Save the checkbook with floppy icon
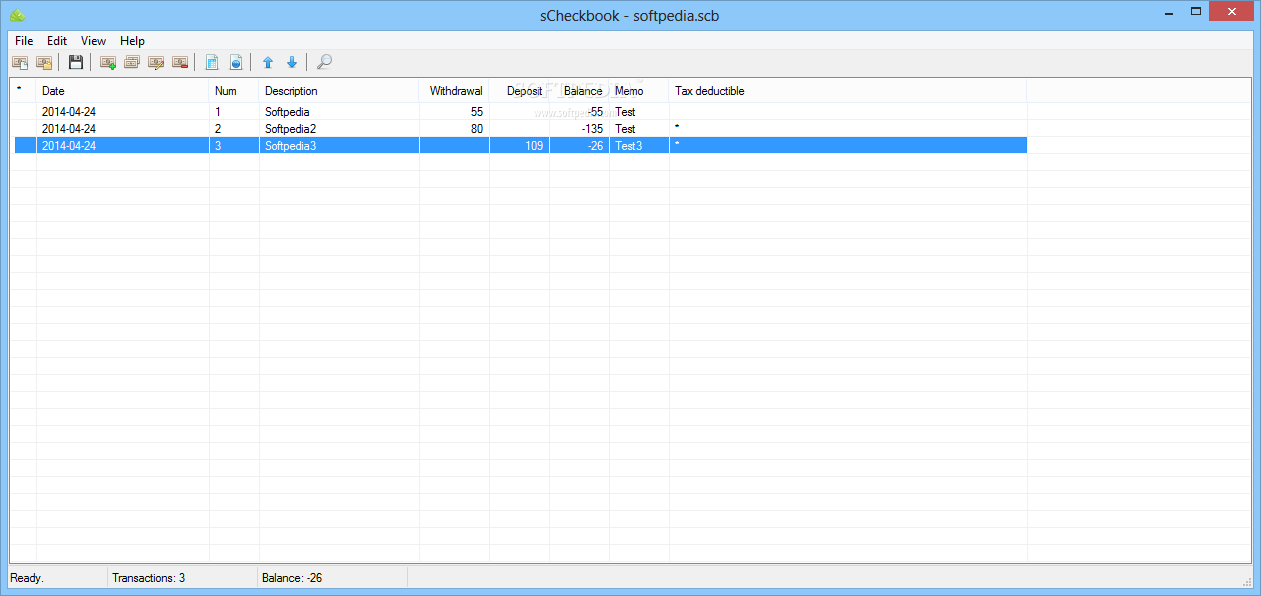 click(x=76, y=62)
